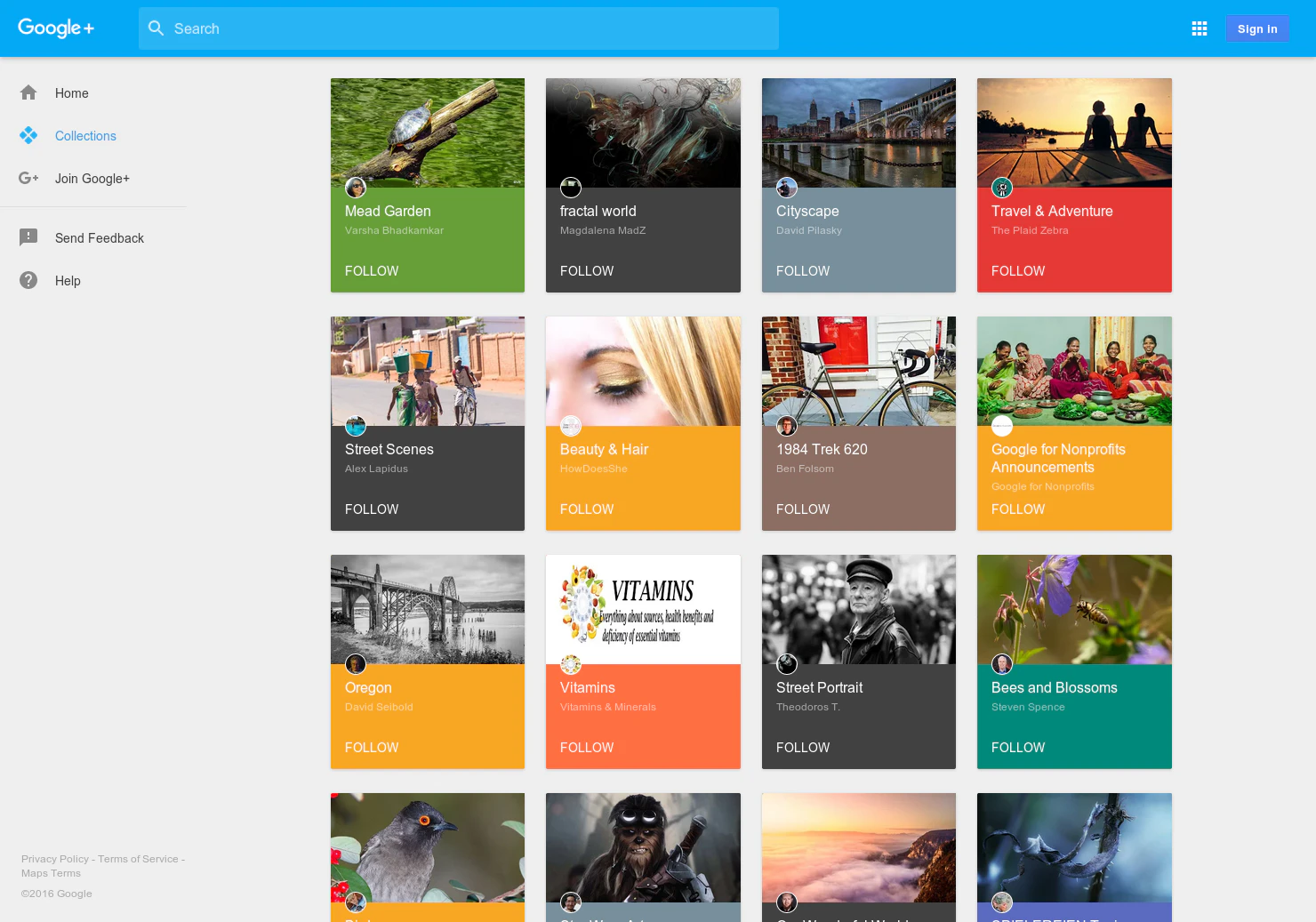Click the Join Google+ G+ icon
Viewport: 1316px width, 922px height.
28,178
